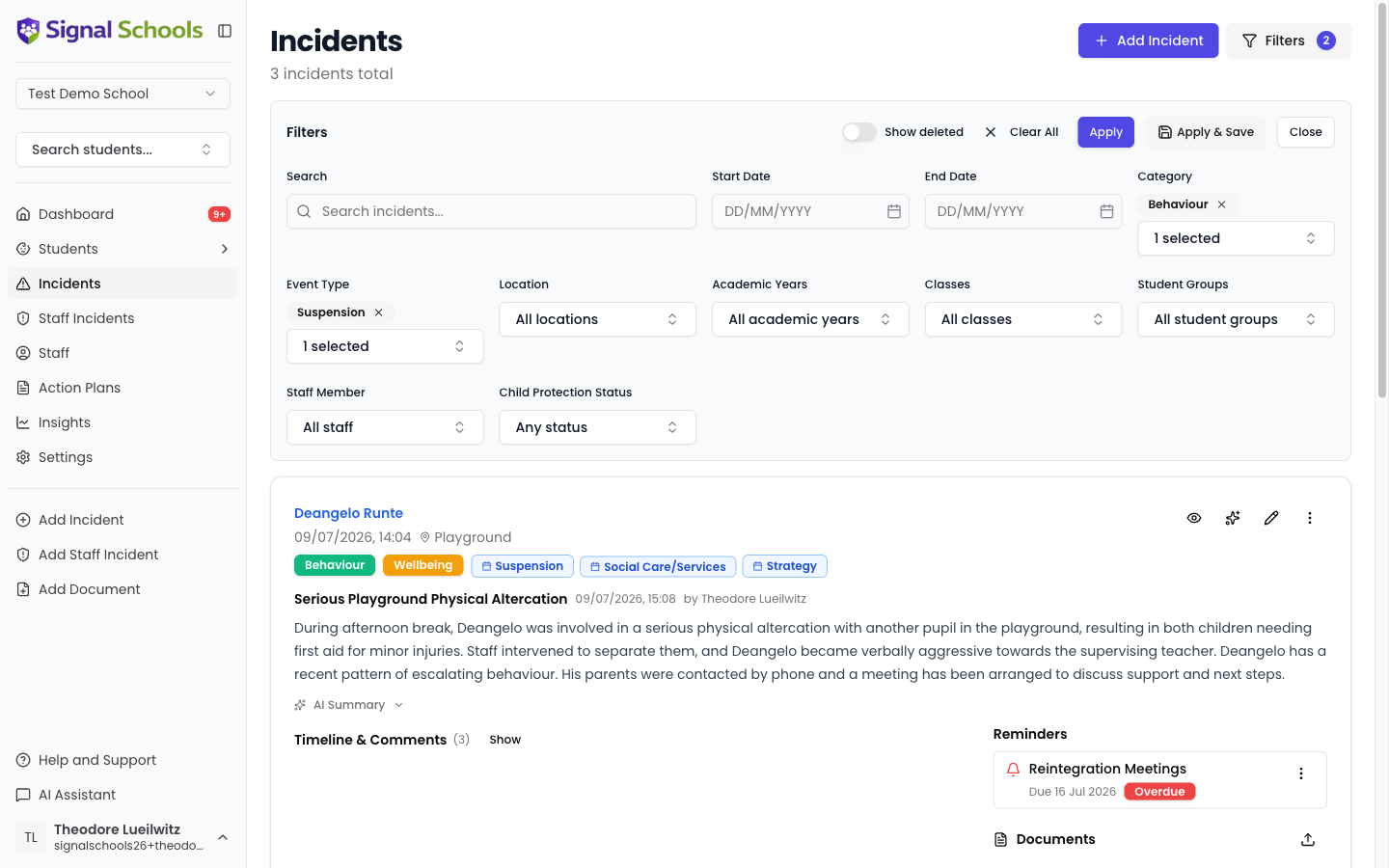Click the Suspension tag on incident
This screenshot has height=868, width=1389.
pos(523,566)
